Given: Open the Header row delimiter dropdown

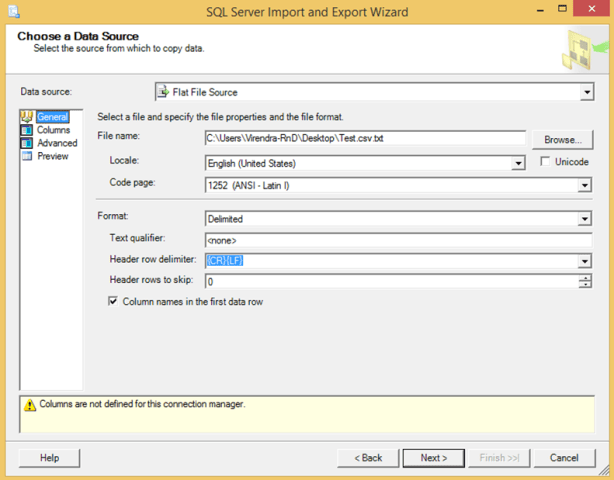Looking at the screenshot, I should 584,261.
